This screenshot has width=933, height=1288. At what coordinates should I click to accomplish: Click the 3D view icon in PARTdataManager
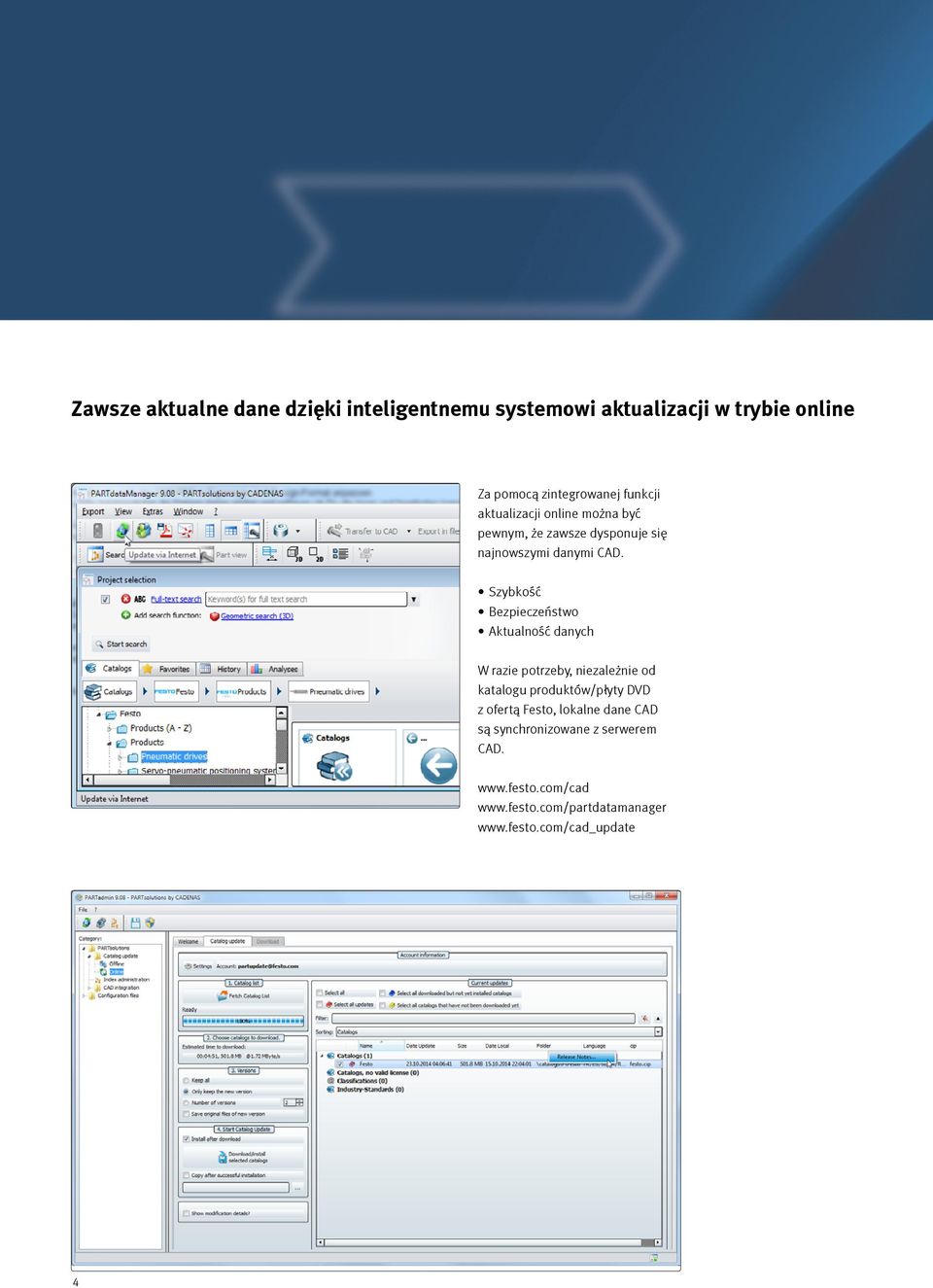(x=294, y=554)
